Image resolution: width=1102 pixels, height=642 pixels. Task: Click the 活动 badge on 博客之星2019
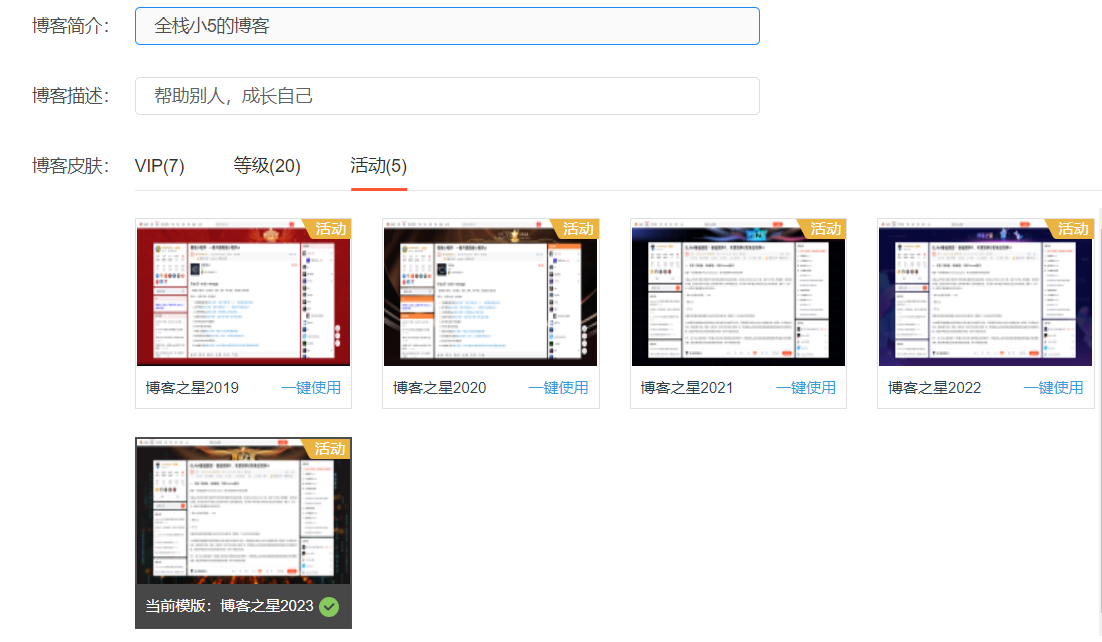pos(328,229)
